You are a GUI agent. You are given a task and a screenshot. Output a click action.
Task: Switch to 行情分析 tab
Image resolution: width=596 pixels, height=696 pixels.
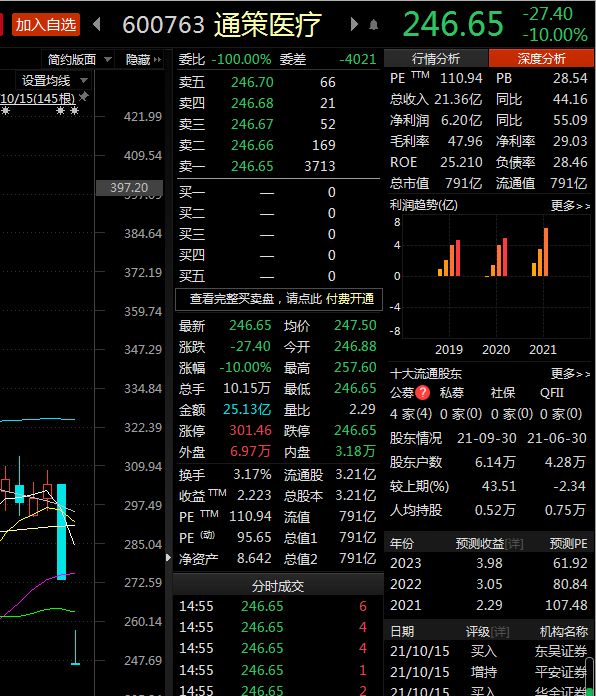point(436,58)
